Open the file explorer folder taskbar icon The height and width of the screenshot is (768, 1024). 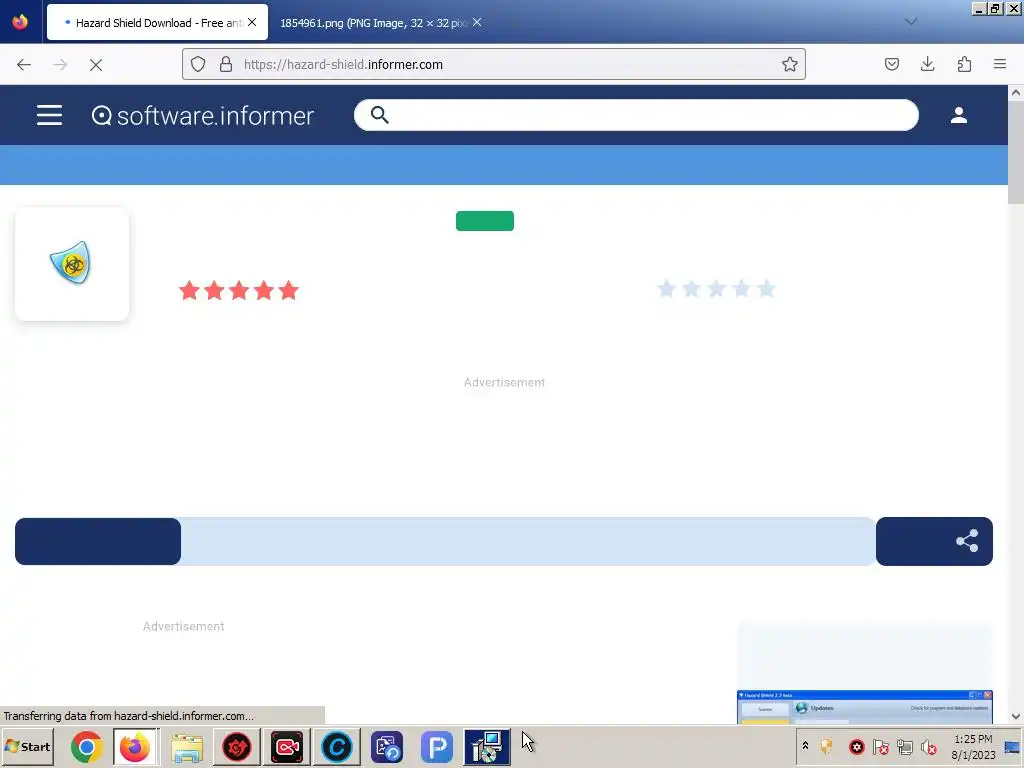tap(187, 746)
